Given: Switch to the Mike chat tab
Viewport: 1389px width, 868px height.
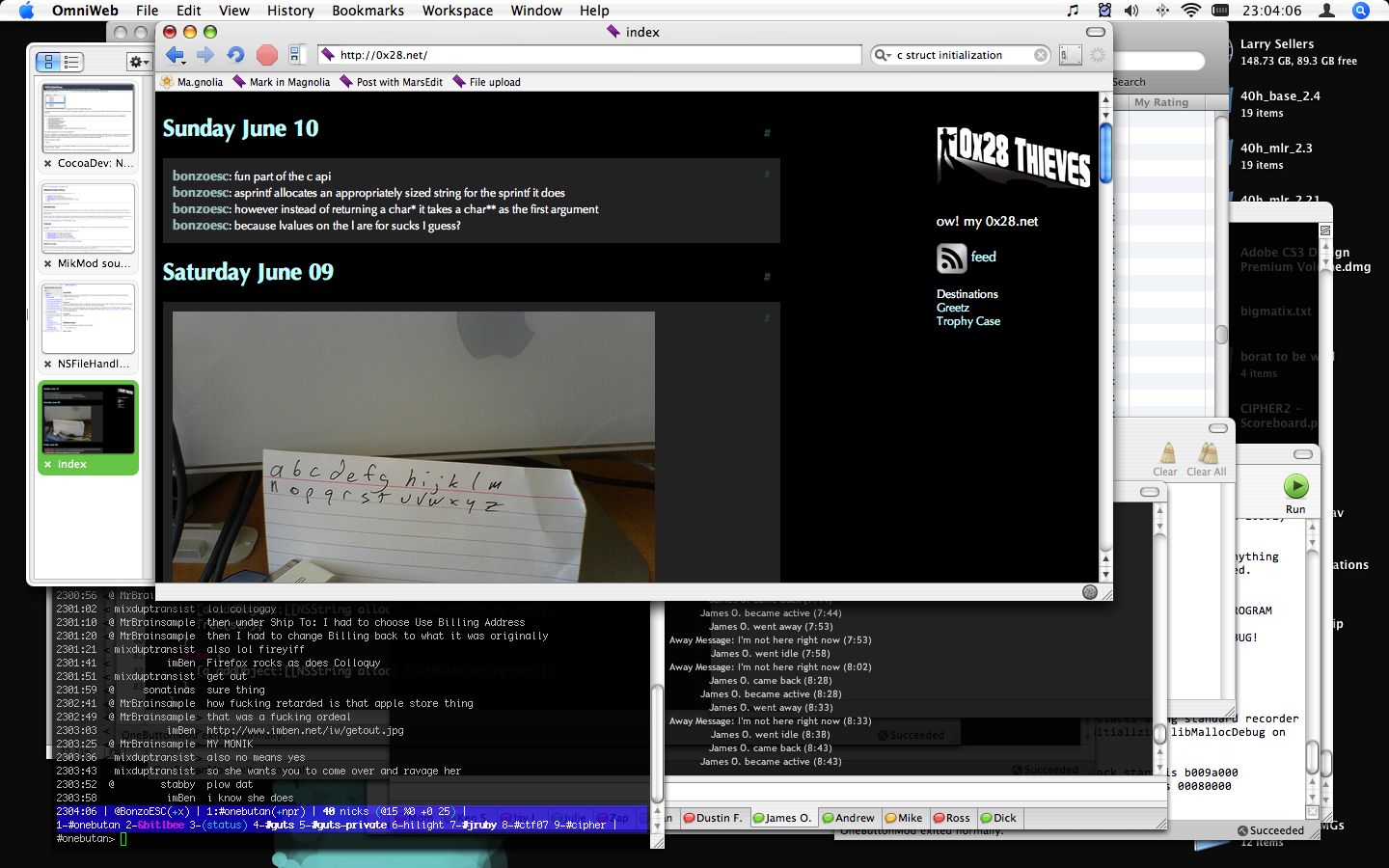Looking at the screenshot, I should pos(904,818).
